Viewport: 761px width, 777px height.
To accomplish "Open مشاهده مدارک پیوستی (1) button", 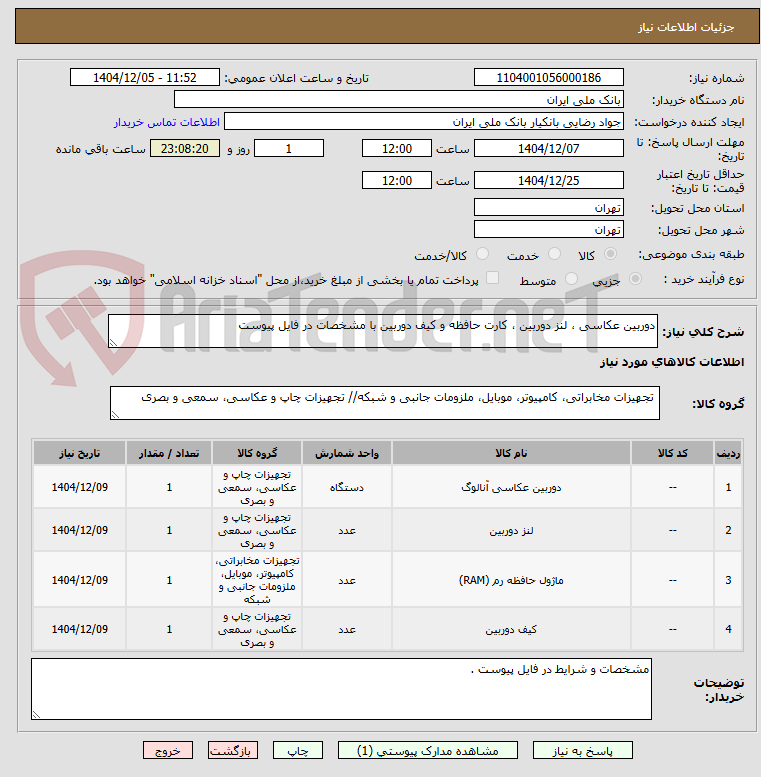I will (x=428, y=750).
